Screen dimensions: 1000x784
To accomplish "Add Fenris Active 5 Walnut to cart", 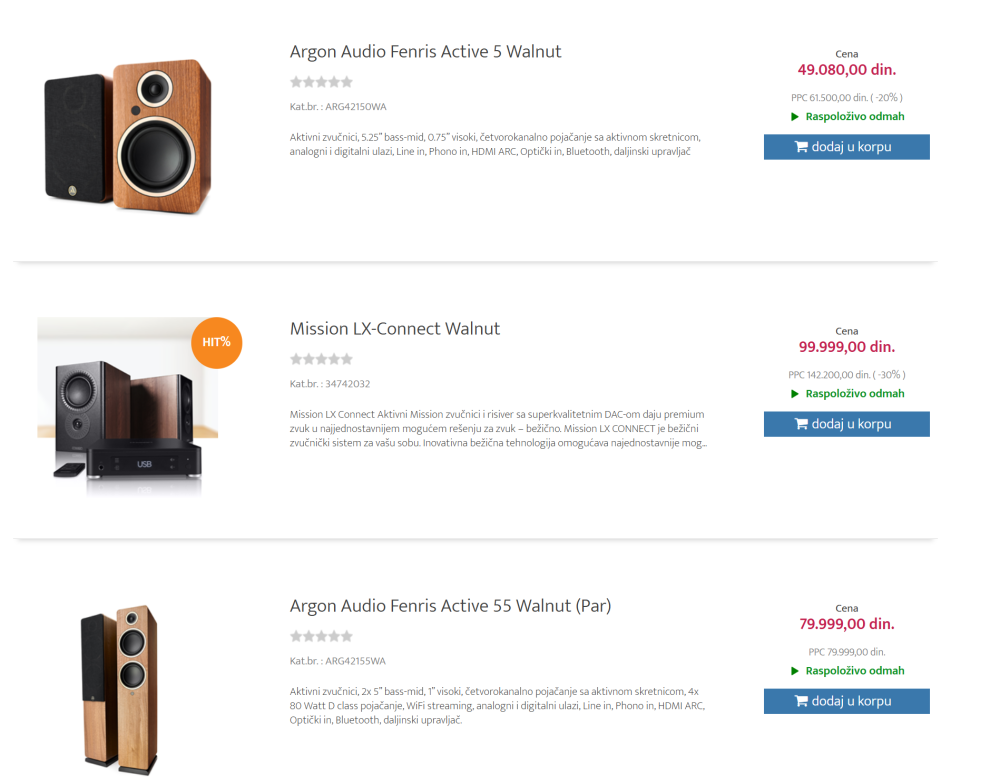I will (846, 147).
